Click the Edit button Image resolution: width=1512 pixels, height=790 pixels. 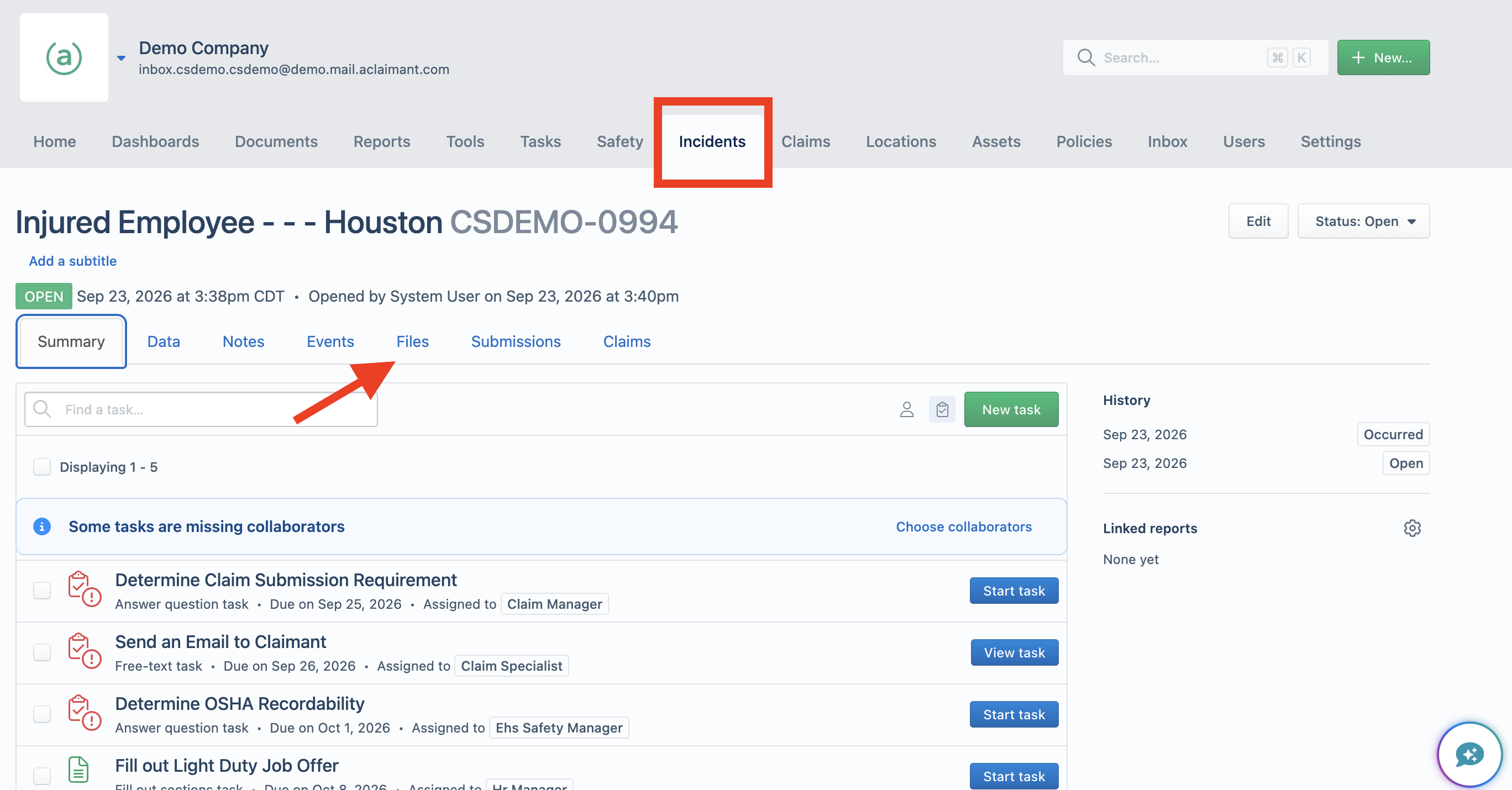[1258, 222]
